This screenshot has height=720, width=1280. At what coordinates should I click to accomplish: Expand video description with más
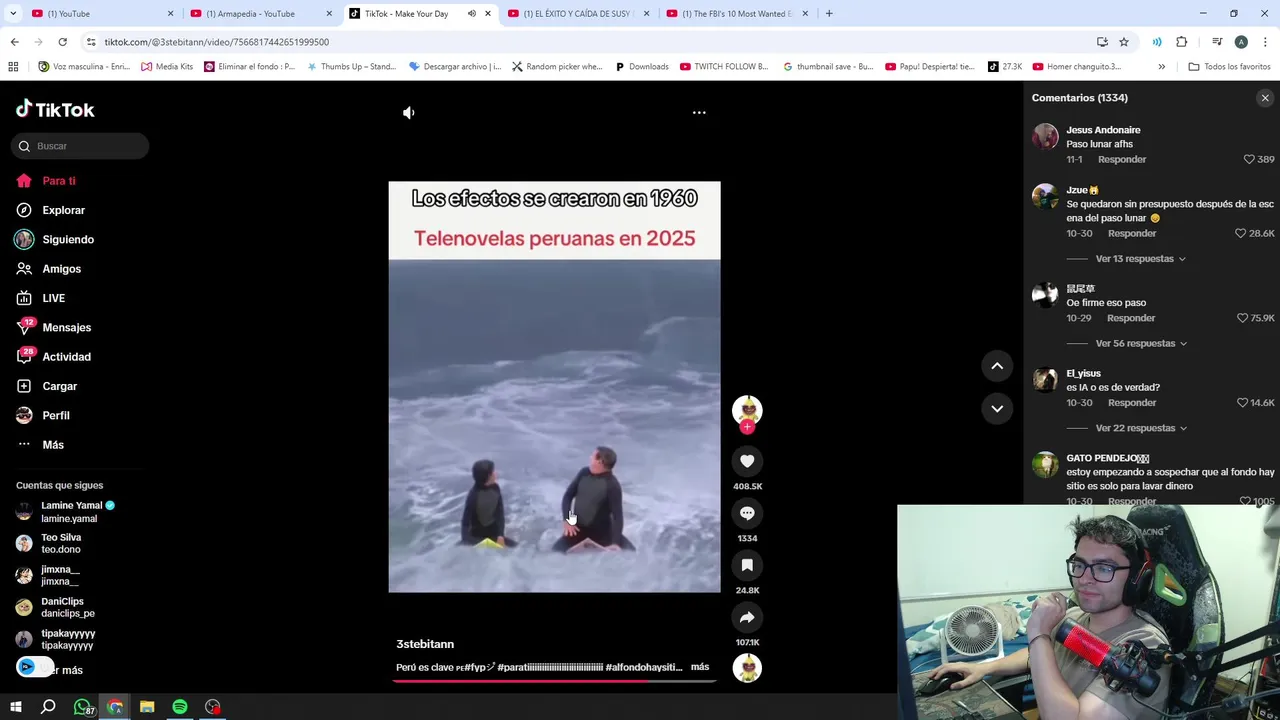[700, 667]
